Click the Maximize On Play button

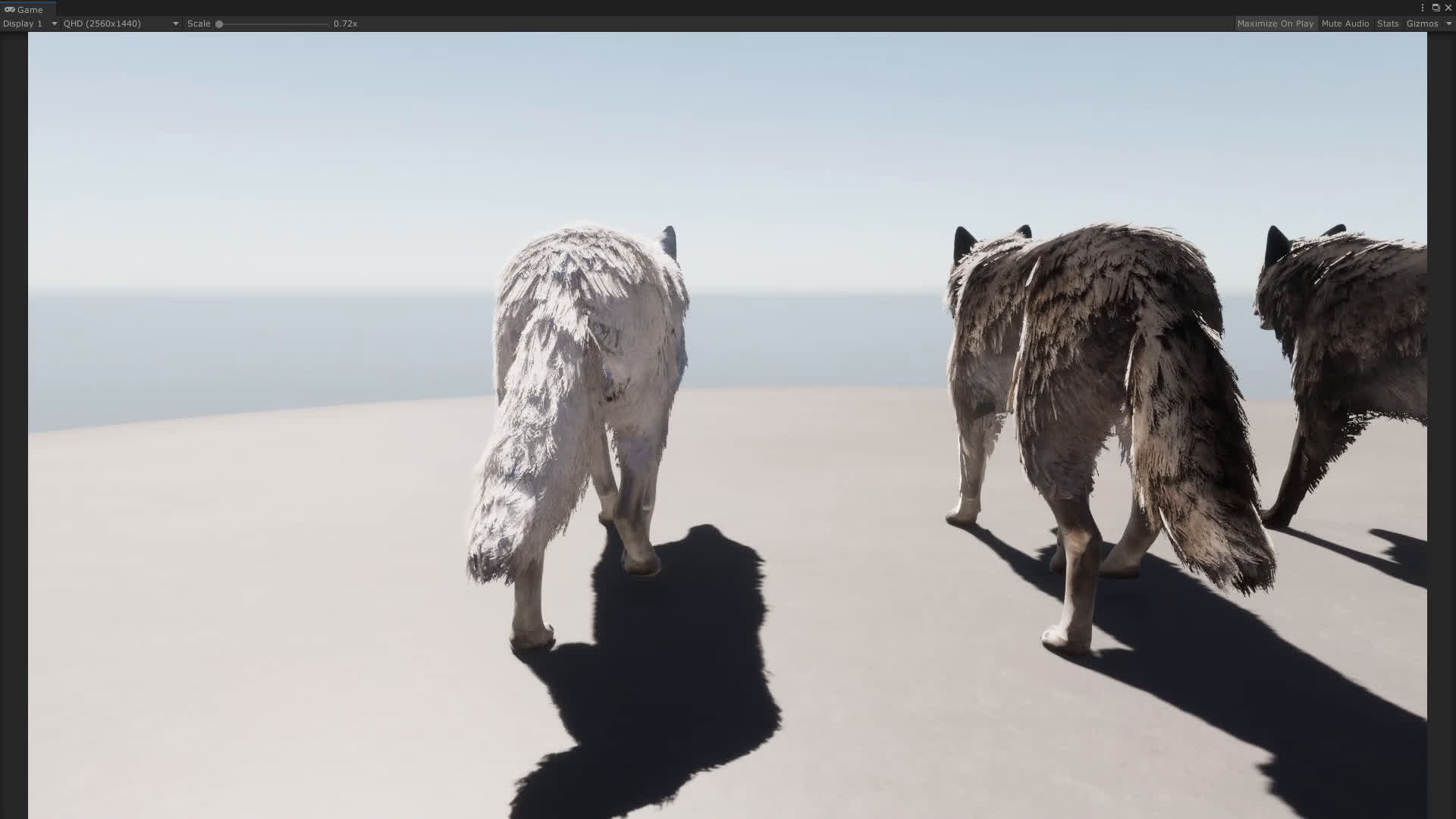point(1276,24)
